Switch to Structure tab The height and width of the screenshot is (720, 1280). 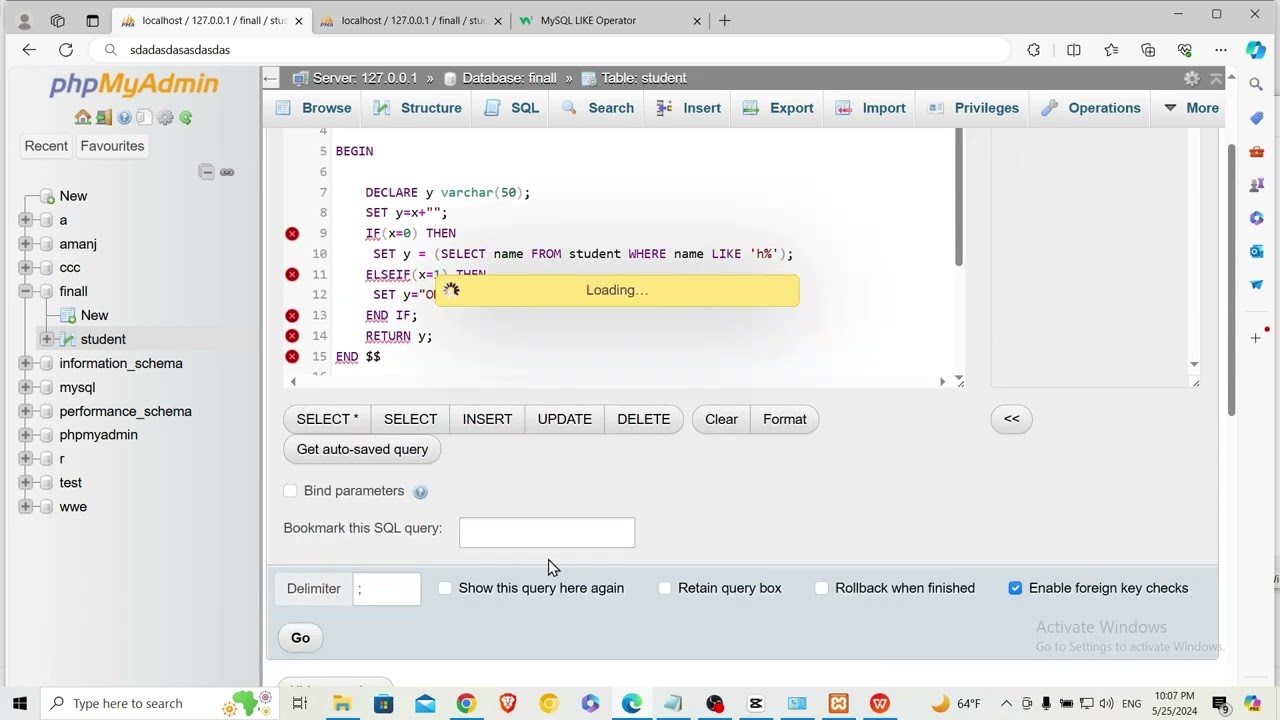coord(418,108)
